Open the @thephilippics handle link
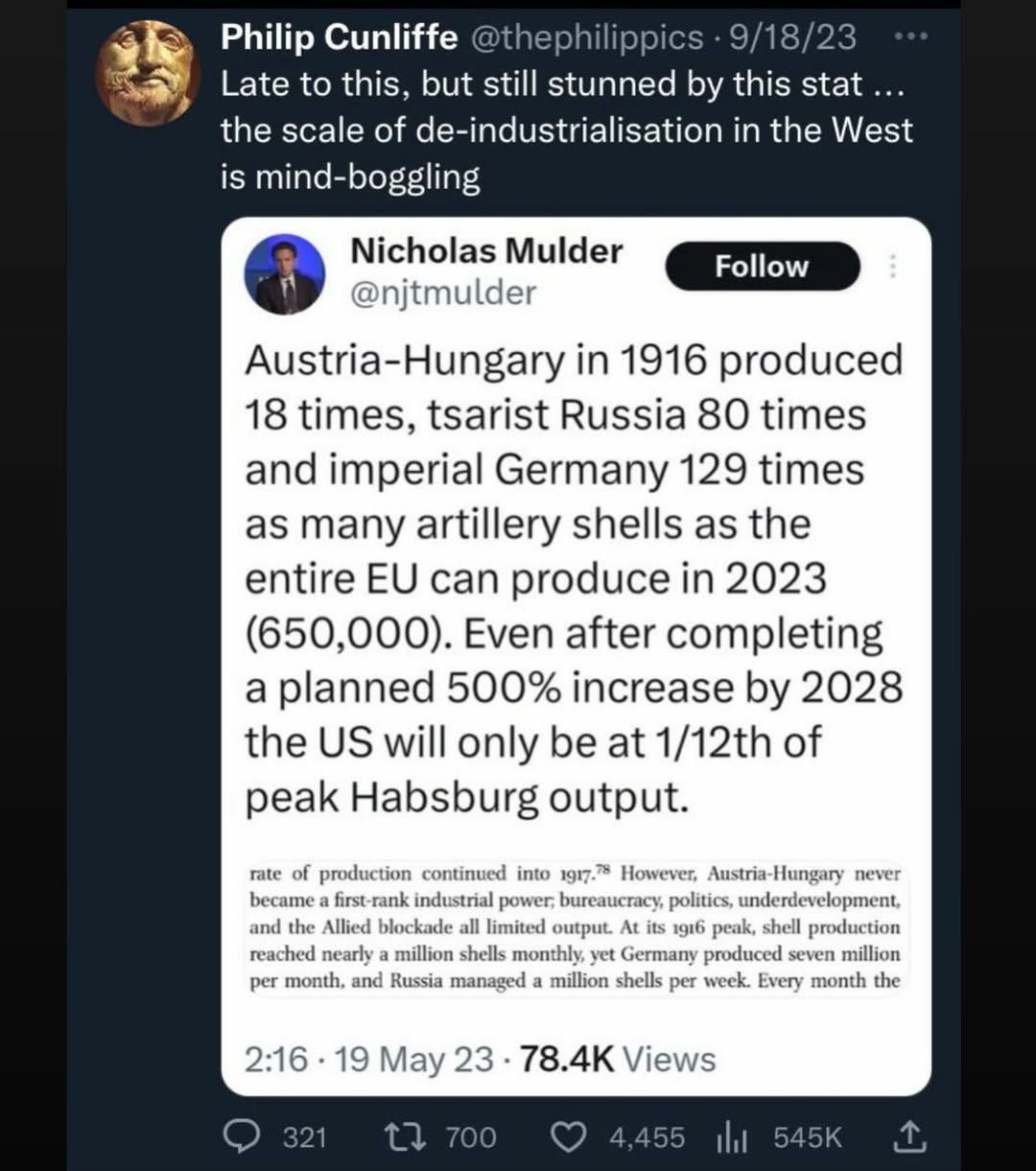This screenshot has height=1171, width=1036. point(585,37)
